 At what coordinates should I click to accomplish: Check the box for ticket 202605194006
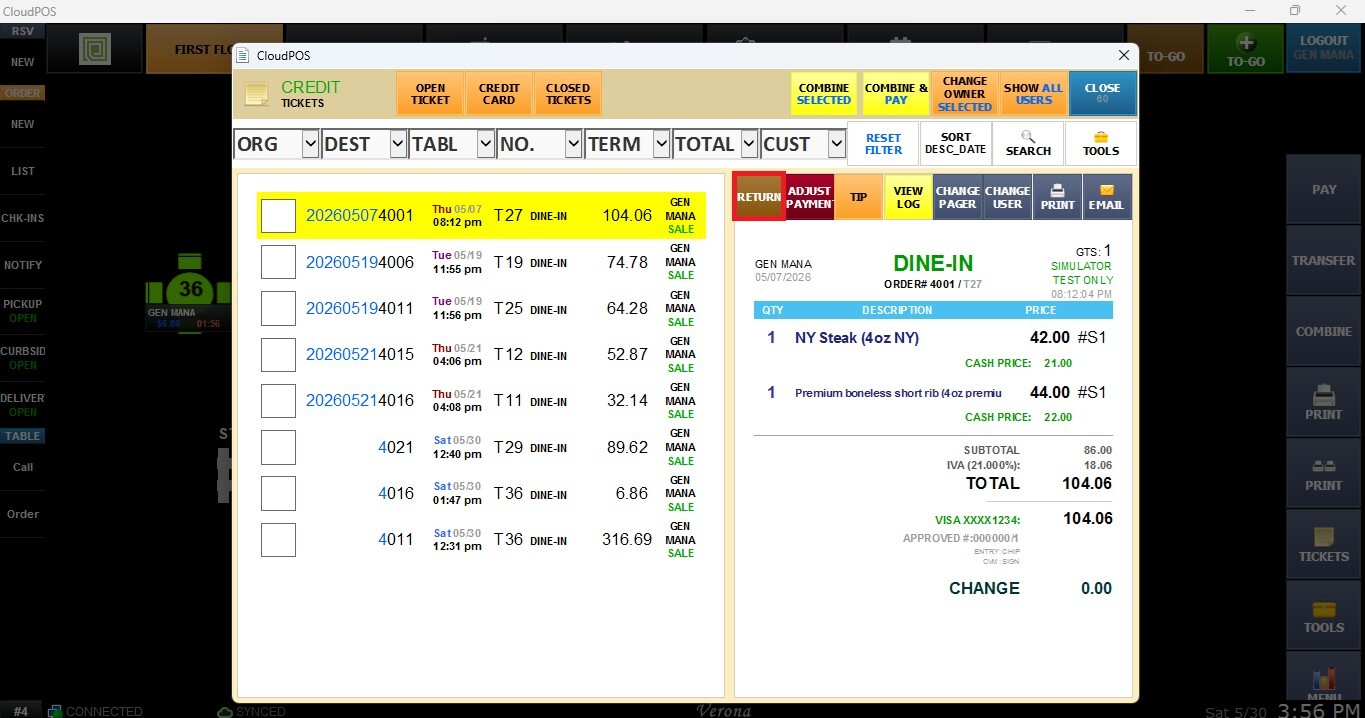click(278, 262)
